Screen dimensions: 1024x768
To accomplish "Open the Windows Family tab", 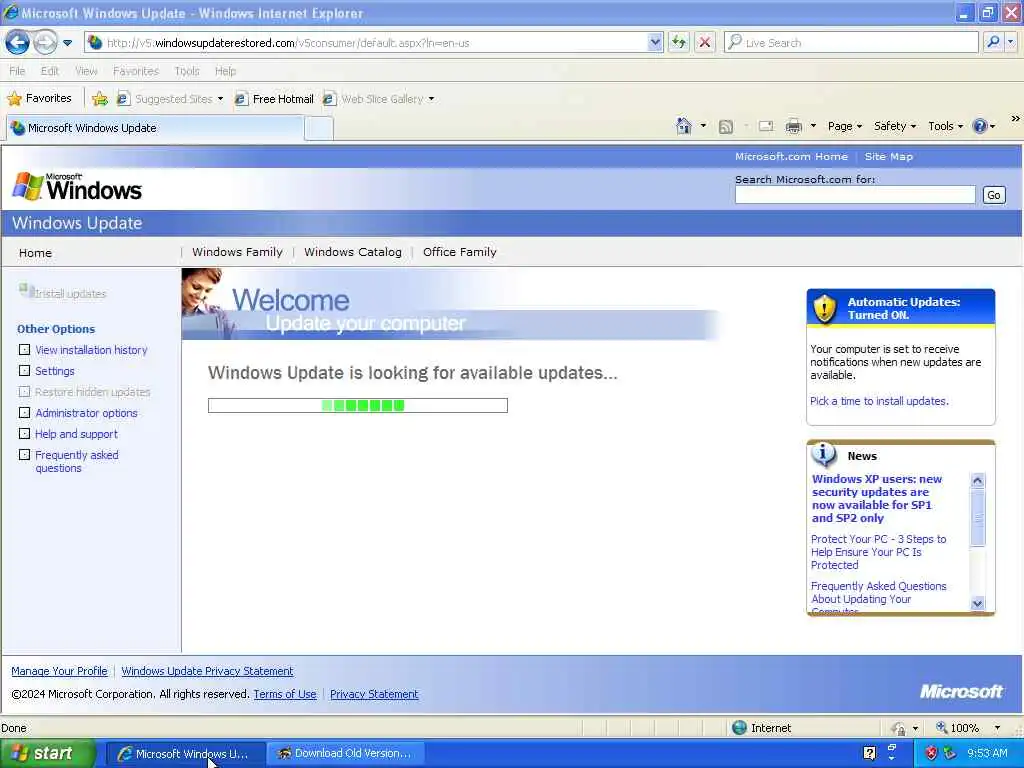I will (237, 252).
